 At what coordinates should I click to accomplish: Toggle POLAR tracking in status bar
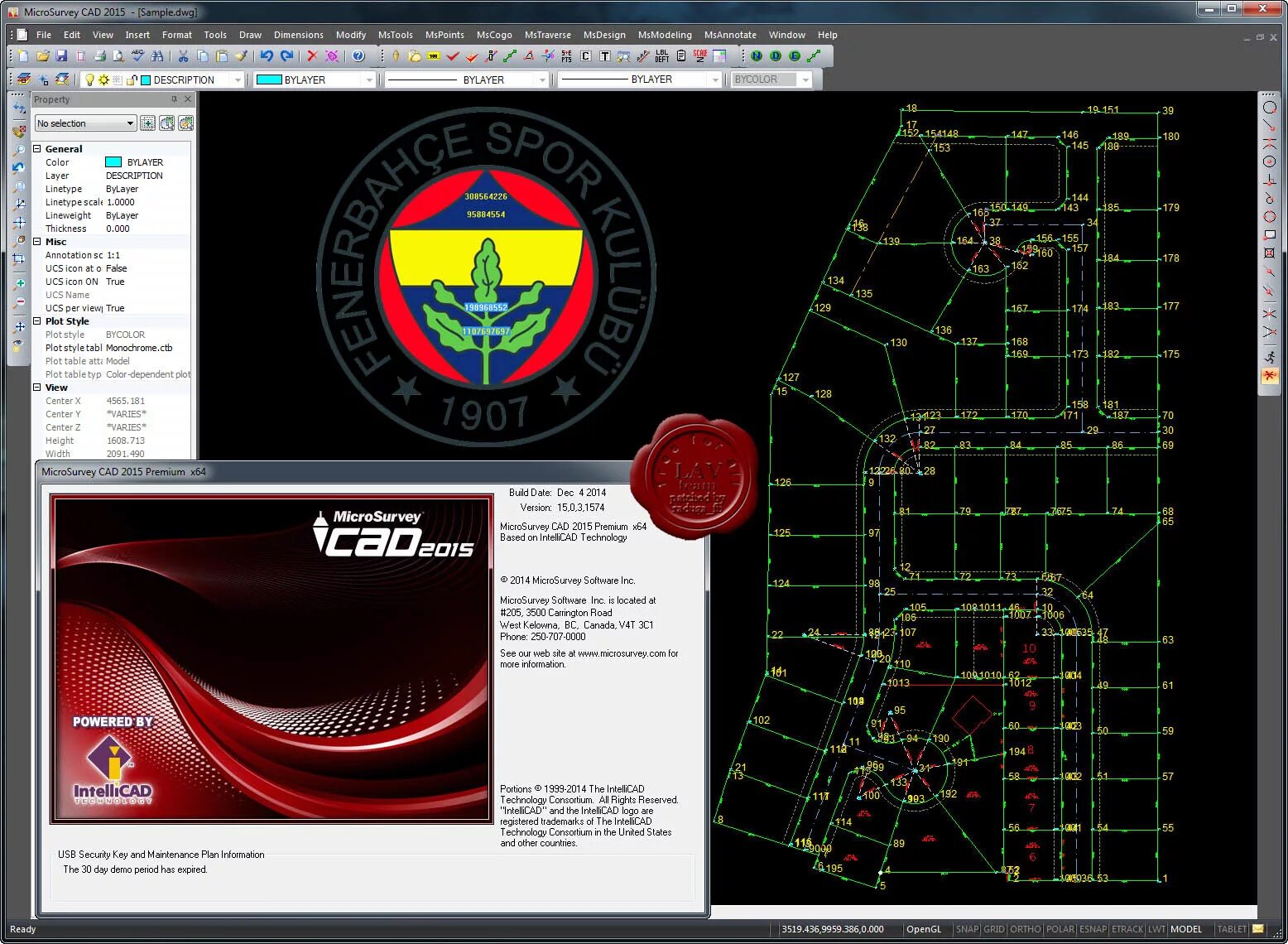(x=1060, y=929)
